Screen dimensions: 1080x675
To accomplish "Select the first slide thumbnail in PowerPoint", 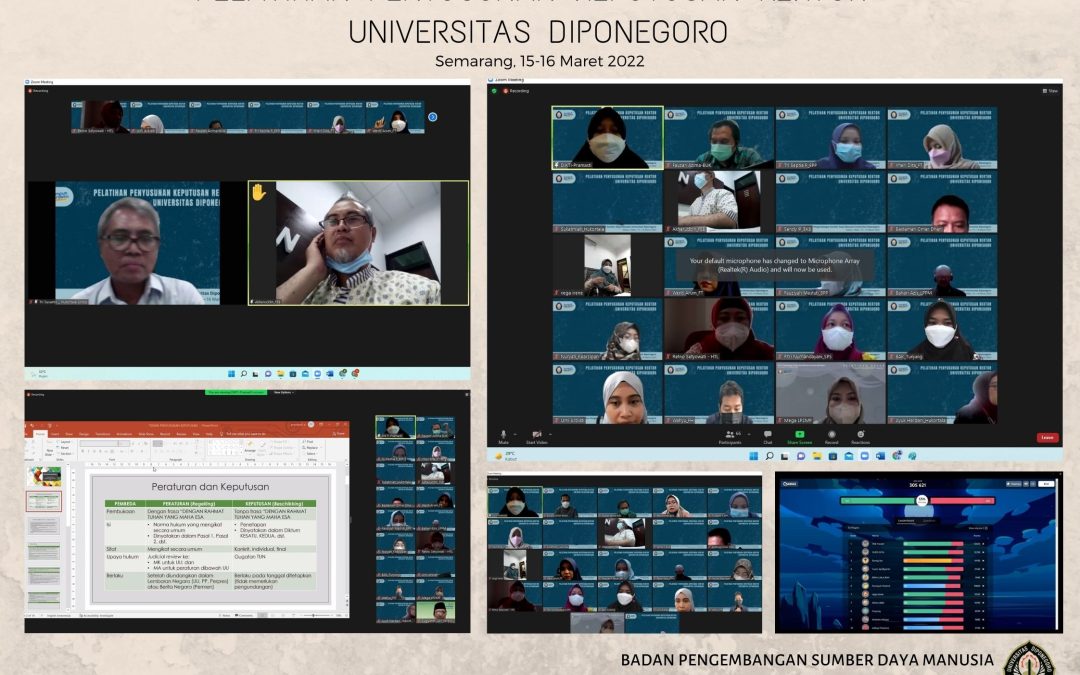I will (44, 476).
